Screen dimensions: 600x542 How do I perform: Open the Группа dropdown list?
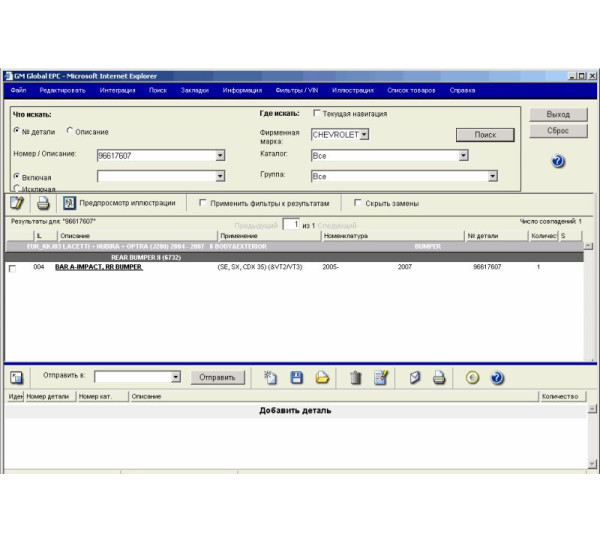[x=493, y=176]
